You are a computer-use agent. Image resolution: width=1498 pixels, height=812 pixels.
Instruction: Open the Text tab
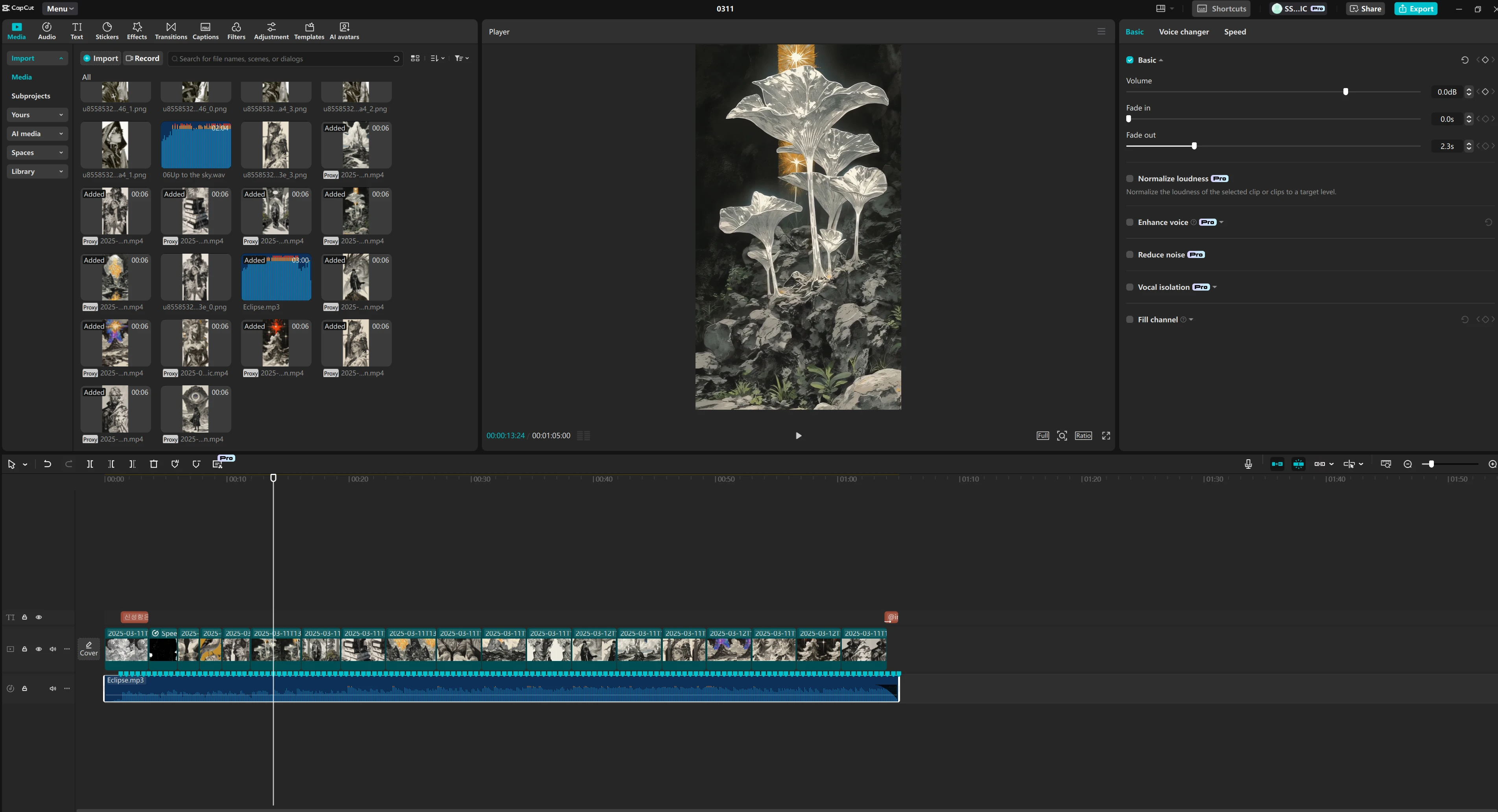(77, 31)
